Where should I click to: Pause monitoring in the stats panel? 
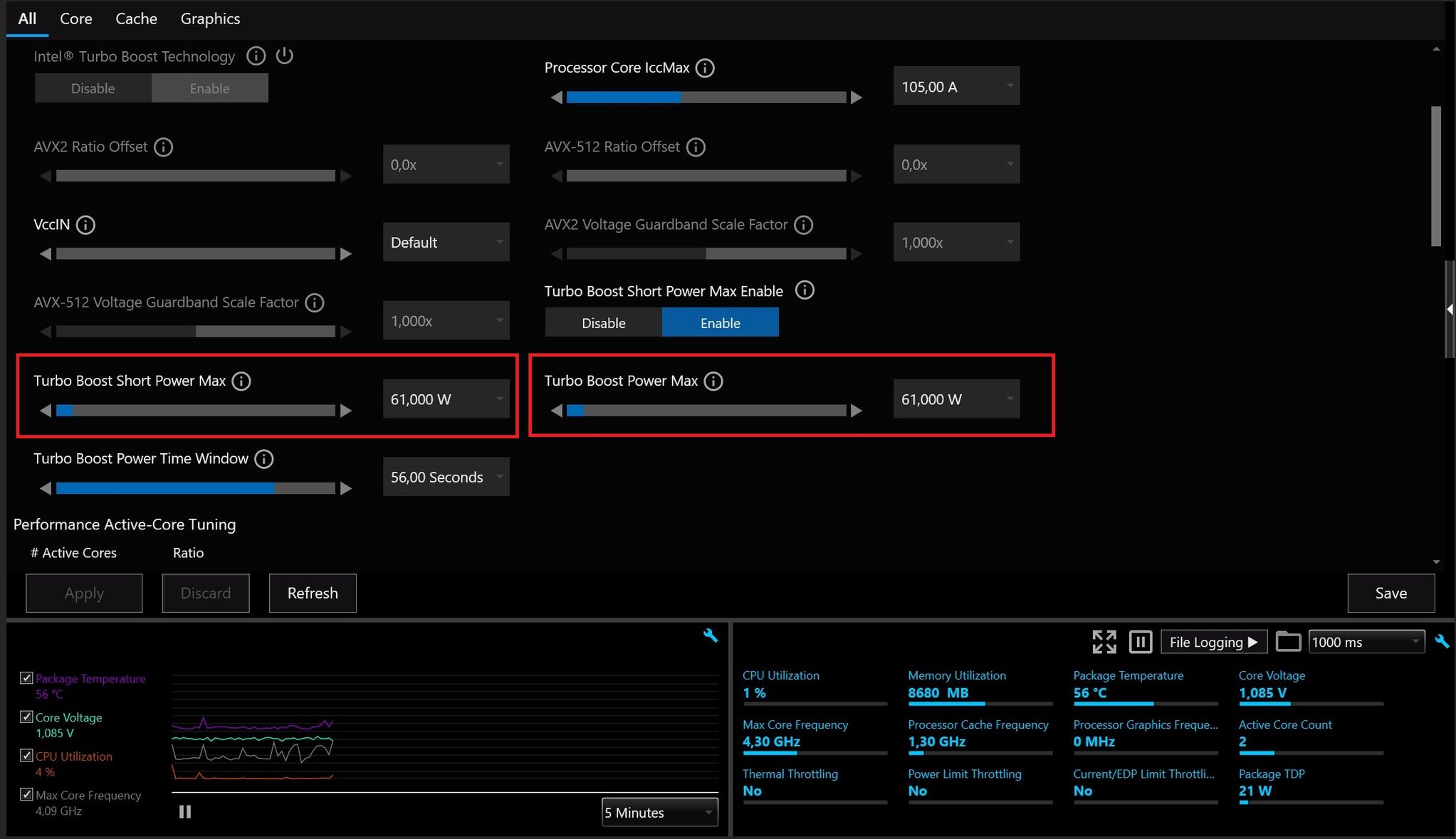(x=1141, y=642)
